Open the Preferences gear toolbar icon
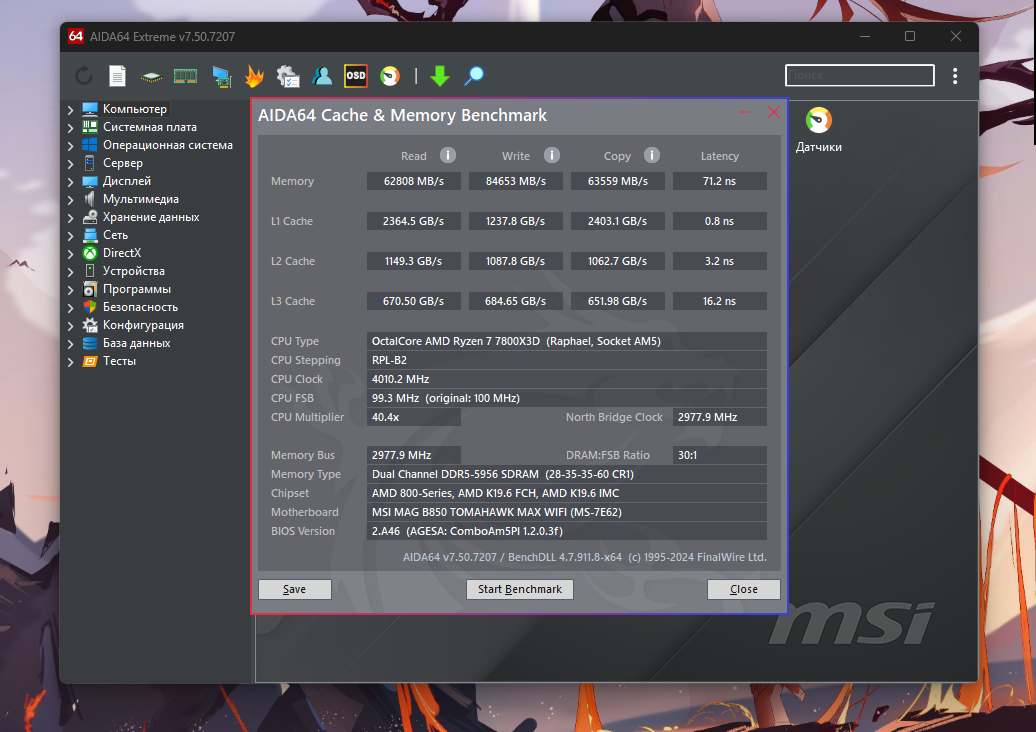Screen dimensions: 1036x732 tap(288, 77)
